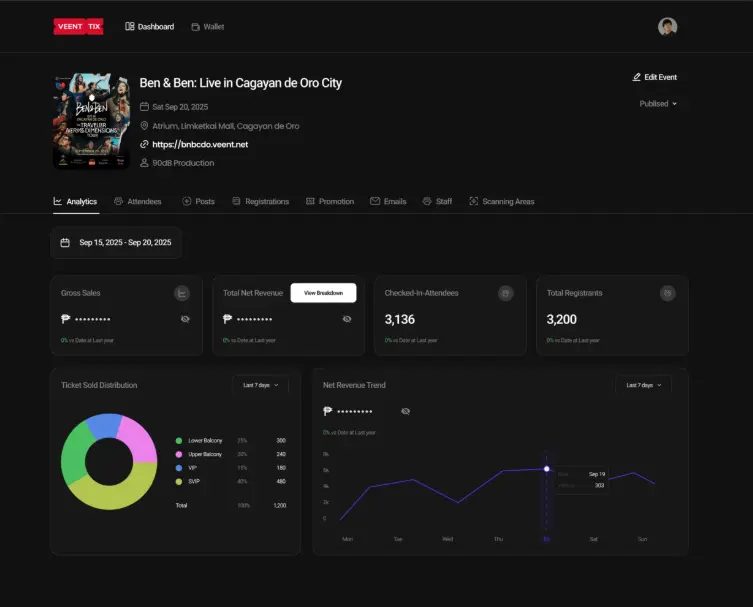Click the link chain icon beside the URL
This screenshot has height=607, width=753.
pyautogui.click(x=144, y=144)
